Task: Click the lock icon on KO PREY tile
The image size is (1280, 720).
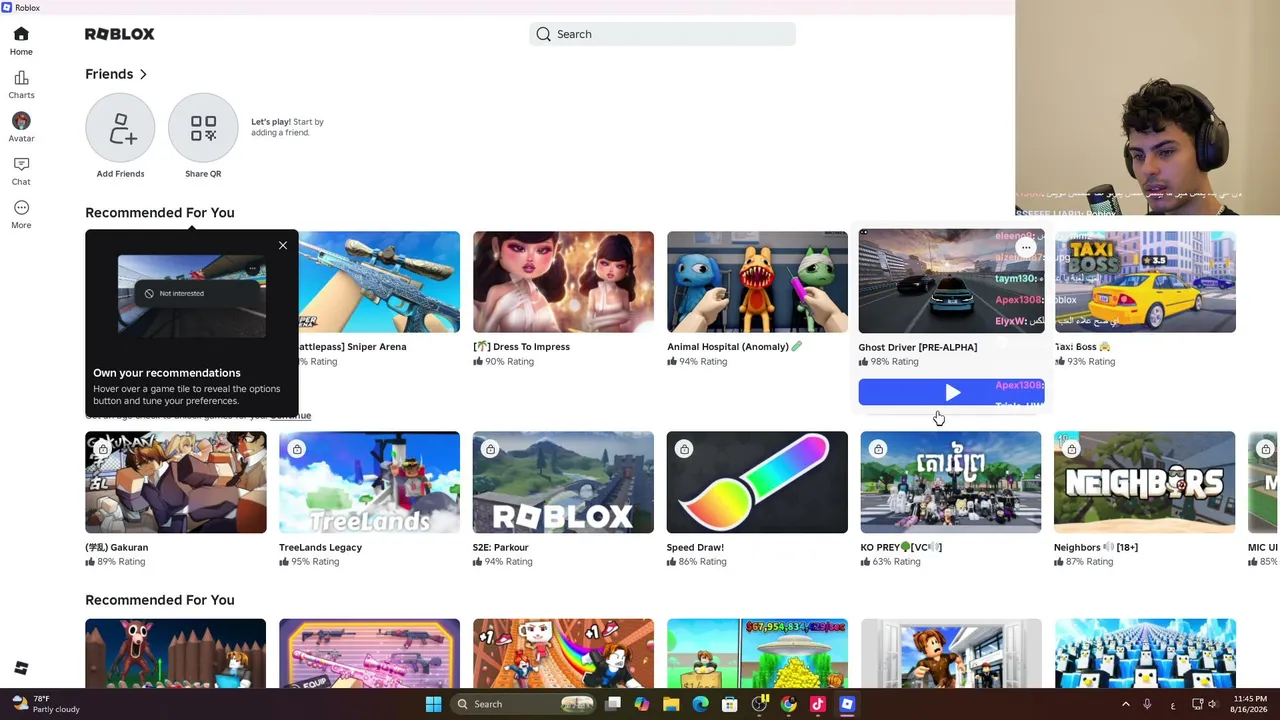Action: click(x=878, y=449)
